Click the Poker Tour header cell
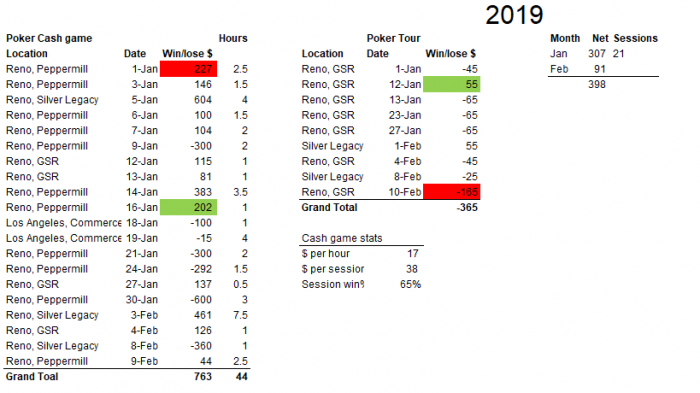 point(393,38)
